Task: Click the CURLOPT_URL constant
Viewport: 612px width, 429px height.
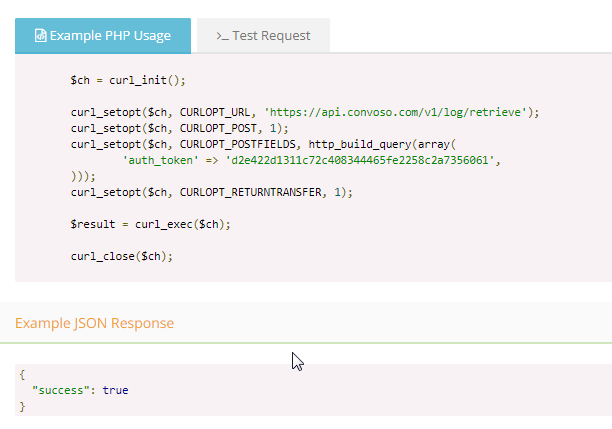Action: pos(215,112)
